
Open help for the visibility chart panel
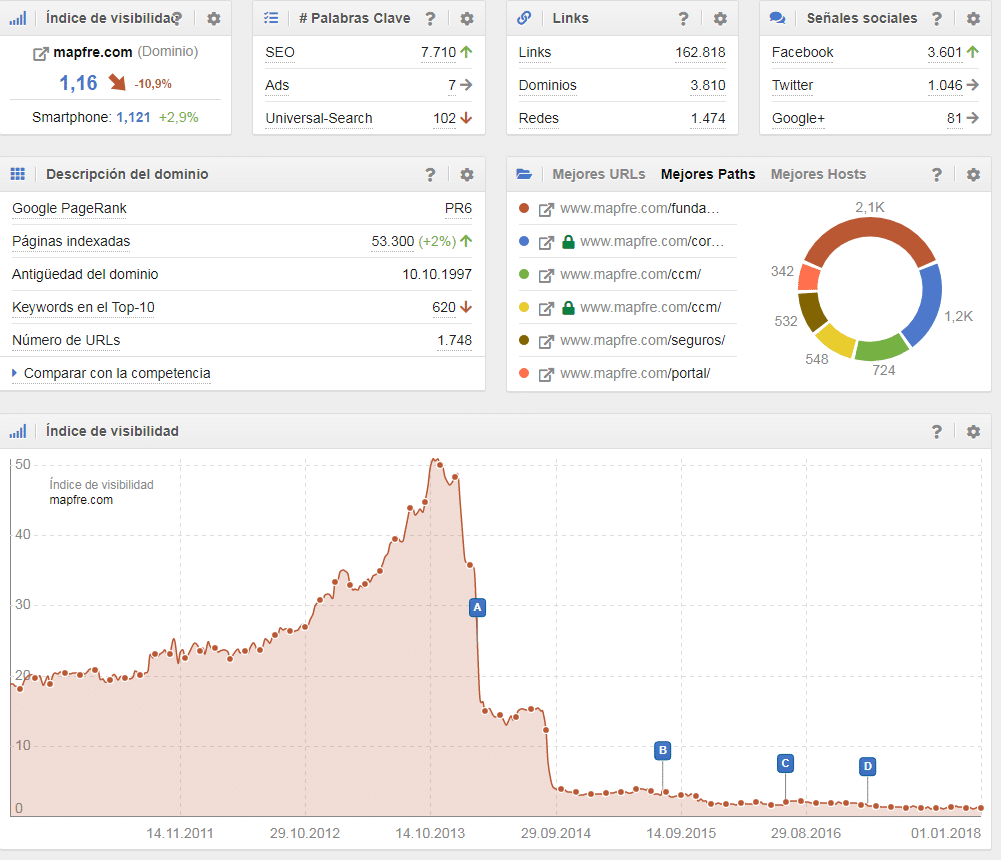point(937,432)
